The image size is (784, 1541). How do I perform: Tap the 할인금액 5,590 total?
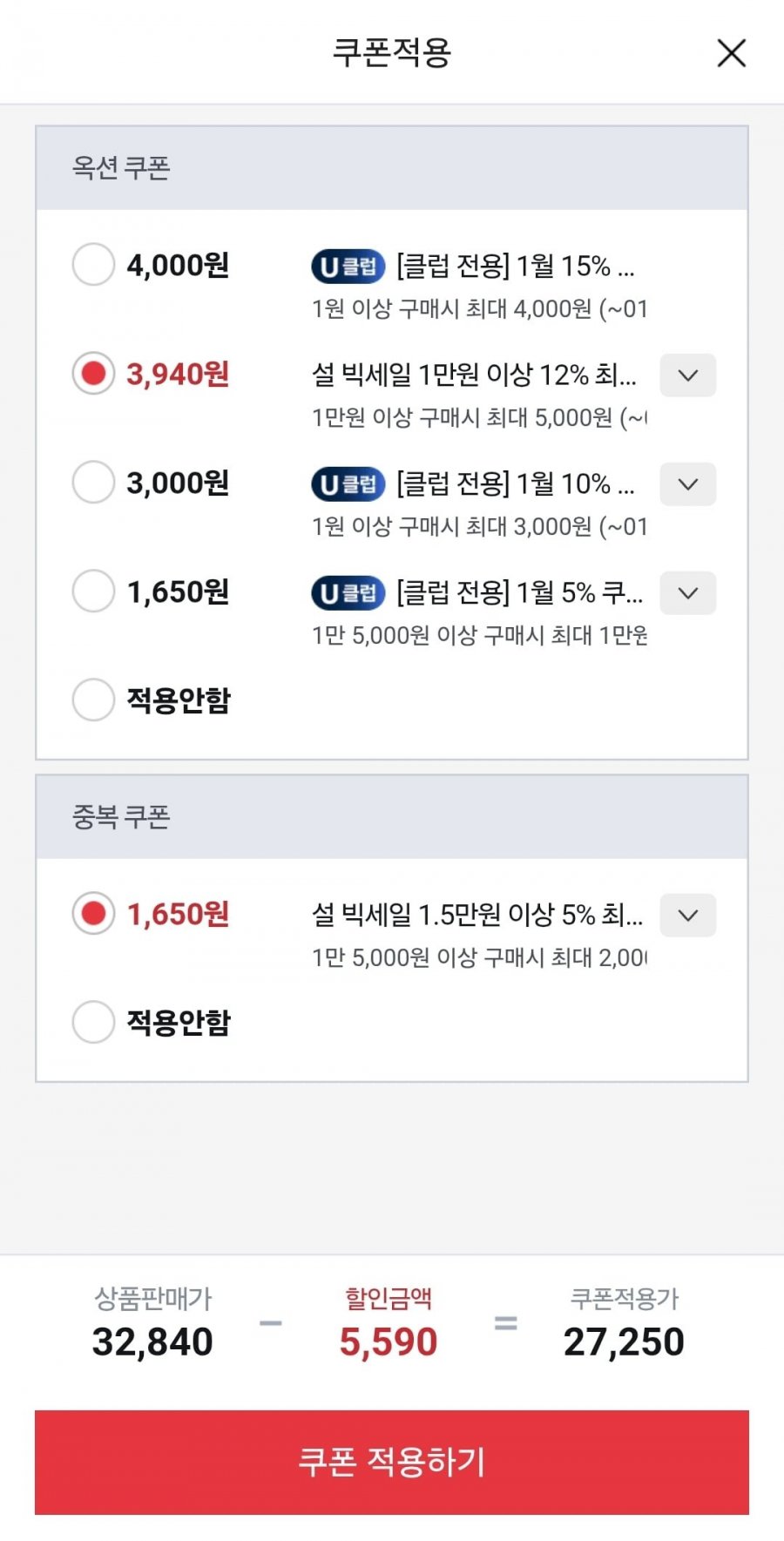[389, 1342]
